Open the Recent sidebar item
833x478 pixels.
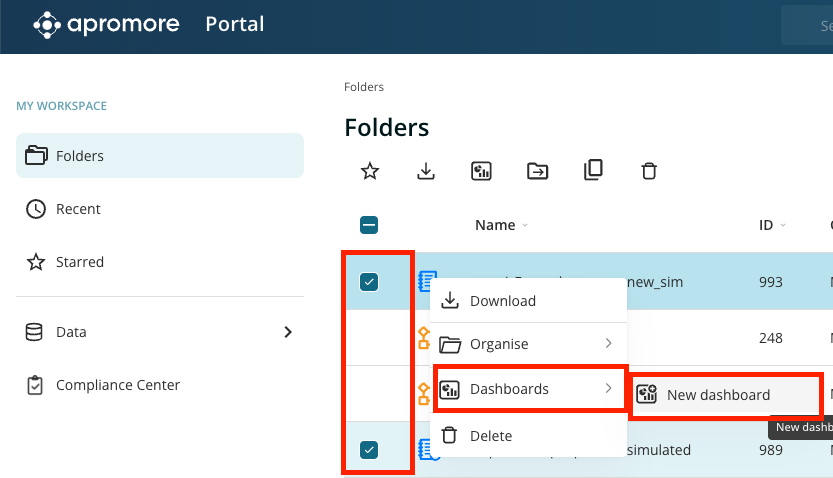(x=78, y=209)
